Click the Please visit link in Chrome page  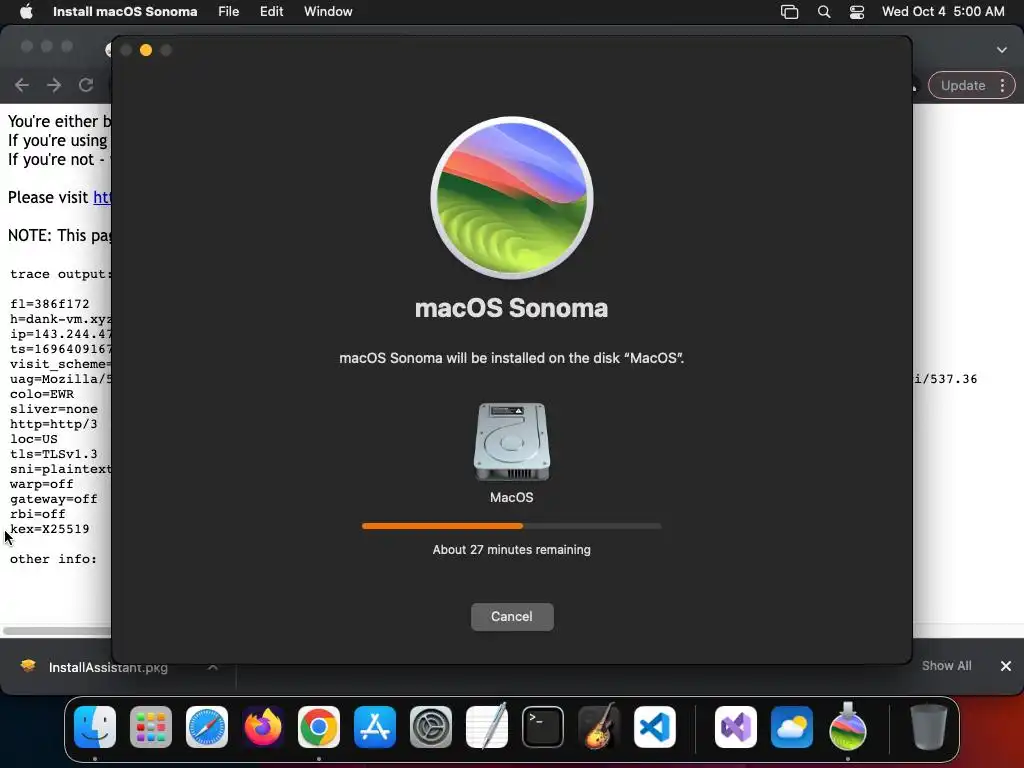(x=102, y=197)
